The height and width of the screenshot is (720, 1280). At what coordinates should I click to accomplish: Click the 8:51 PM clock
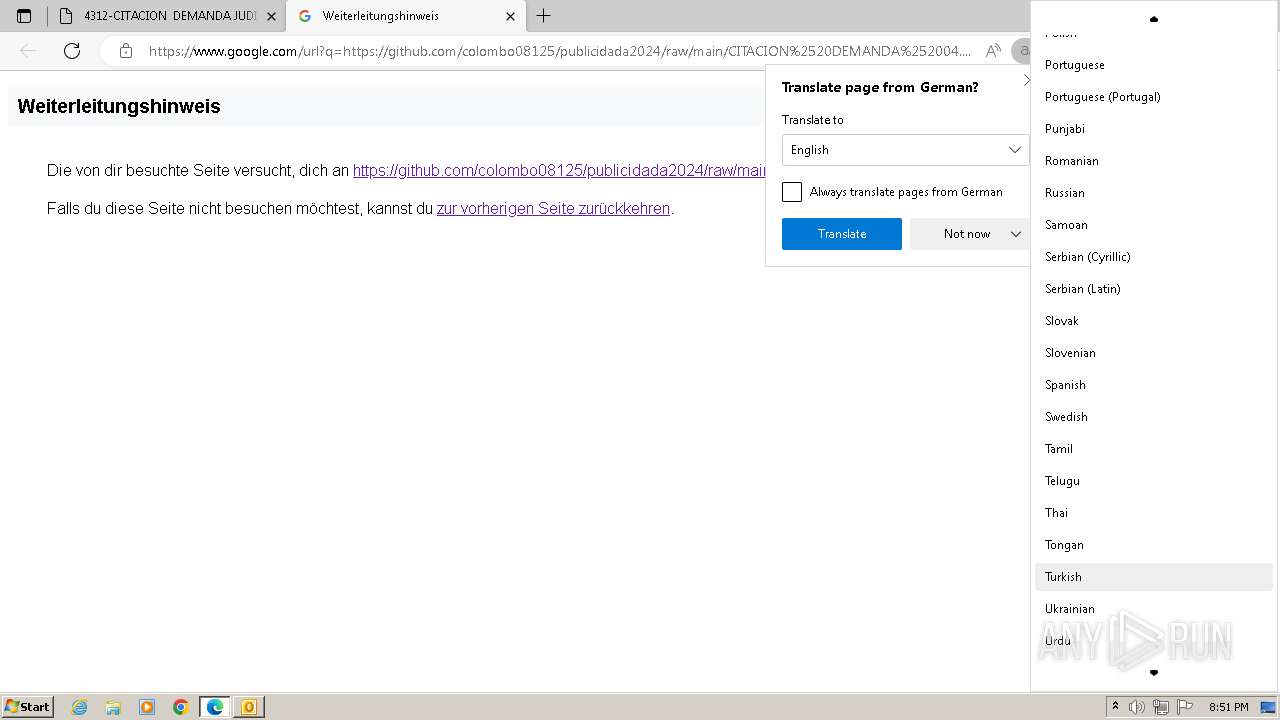[1228, 707]
